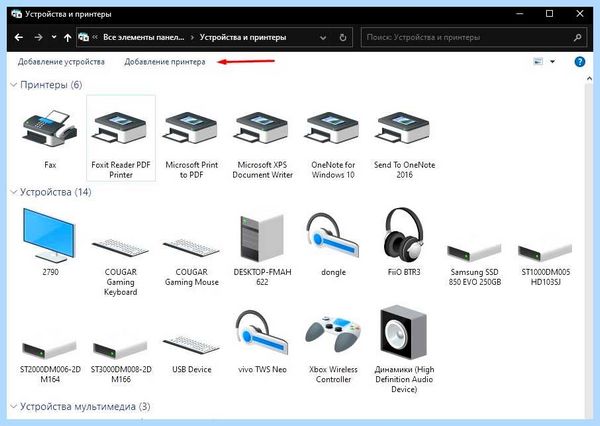600x426 pixels.
Task: Click the vertical scrollbar up arrow
Action: (x=590, y=78)
